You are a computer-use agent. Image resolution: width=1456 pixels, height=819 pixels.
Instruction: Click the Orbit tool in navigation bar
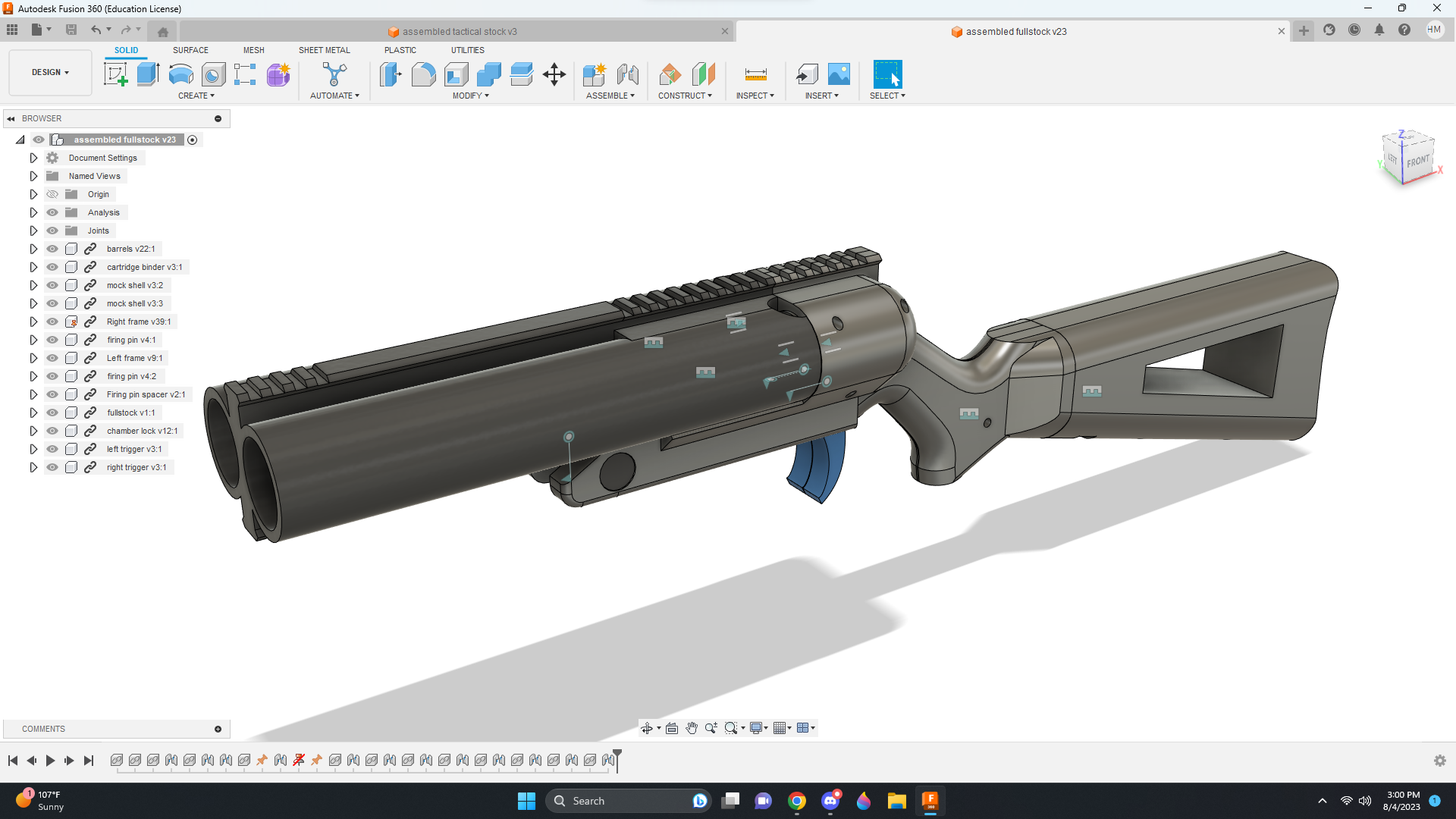[x=647, y=728]
